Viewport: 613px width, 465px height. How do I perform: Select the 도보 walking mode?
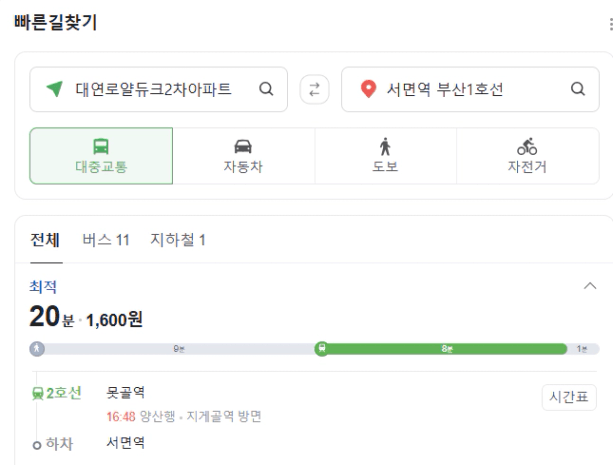tap(385, 156)
